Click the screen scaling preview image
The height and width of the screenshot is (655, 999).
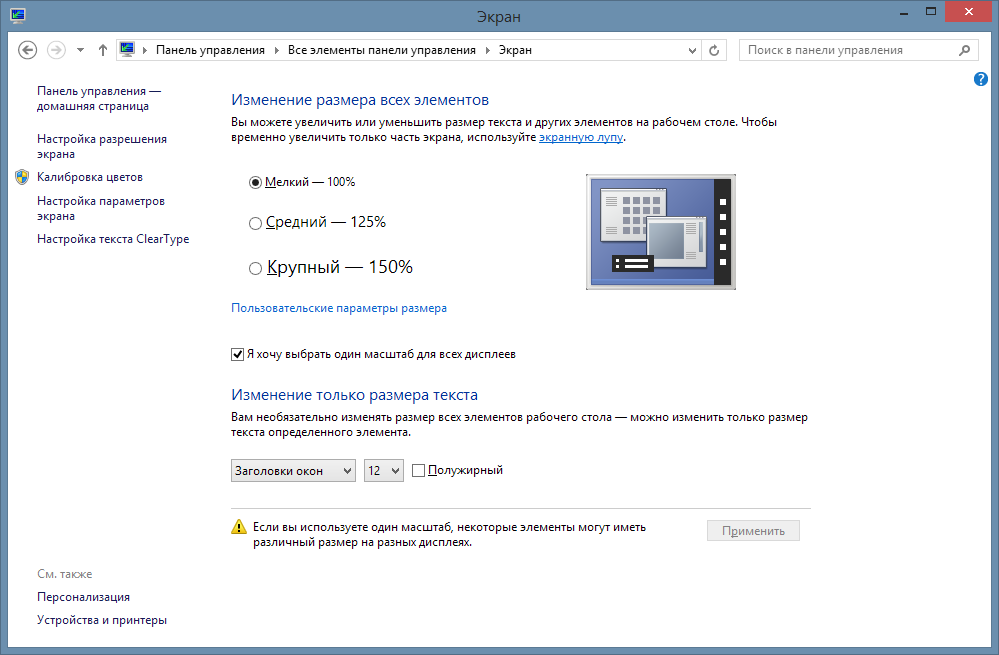click(661, 232)
